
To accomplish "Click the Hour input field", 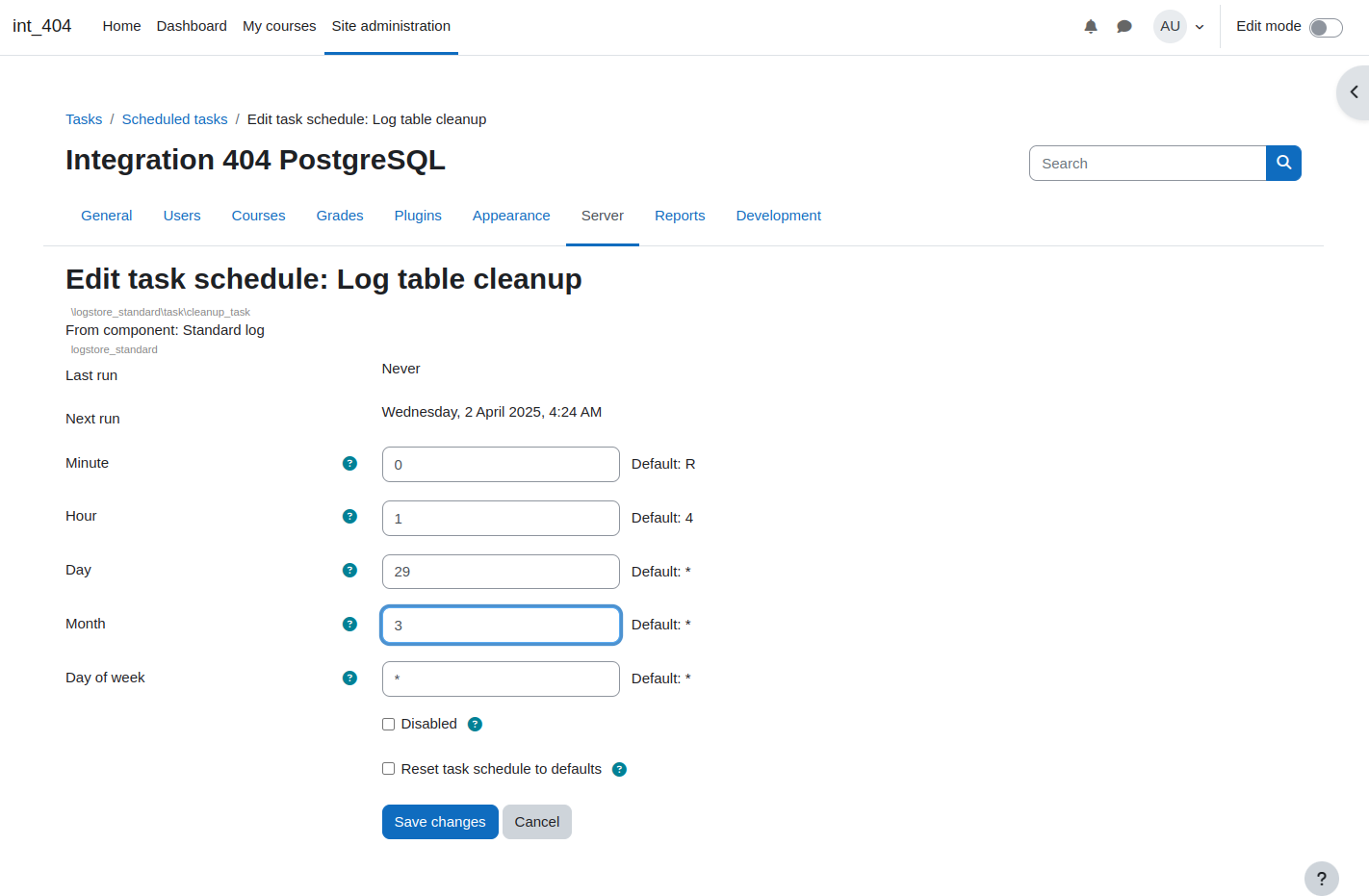I will click(x=501, y=518).
